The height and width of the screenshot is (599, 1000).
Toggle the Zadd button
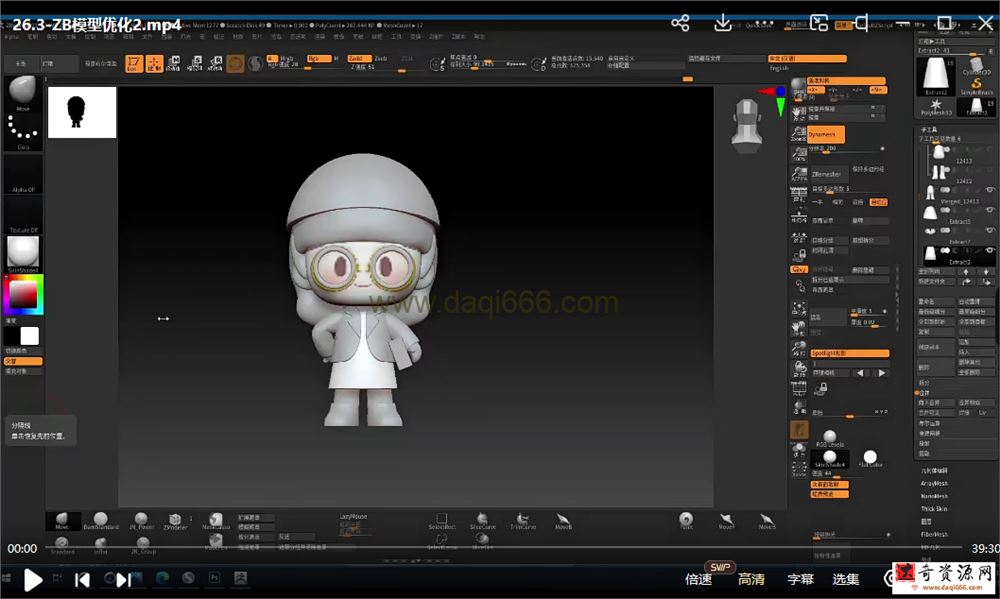tap(359, 59)
